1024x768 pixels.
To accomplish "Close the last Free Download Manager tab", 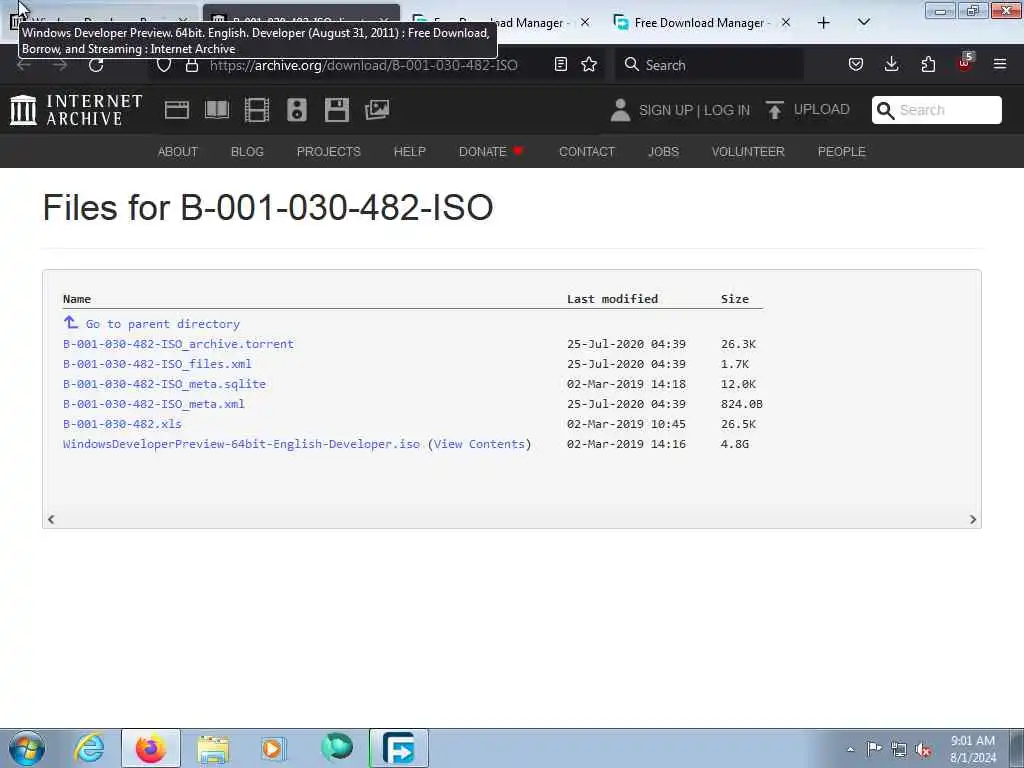I will [x=786, y=22].
